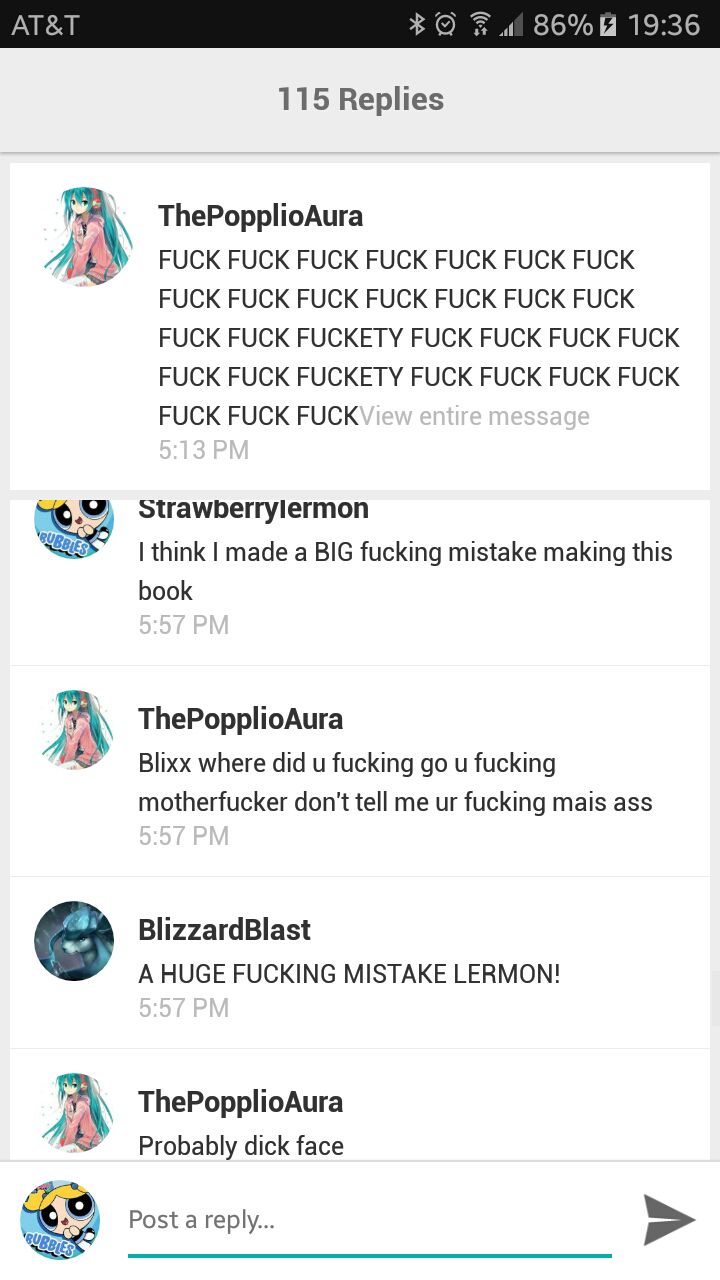
Task: Open BlizzardBlast profile avatar
Action: [74, 941]
